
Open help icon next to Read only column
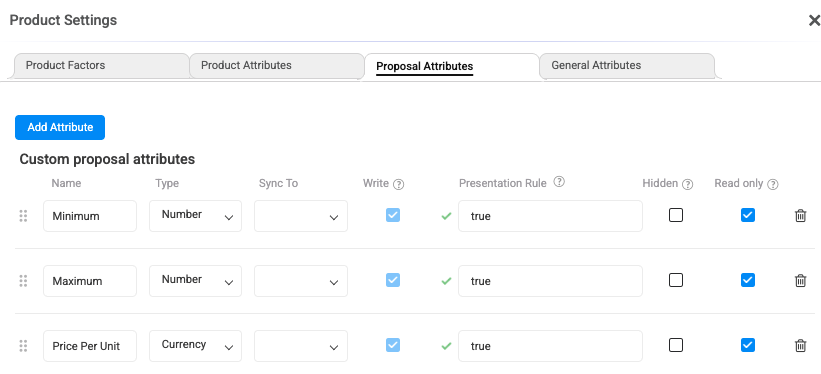[773, 184]
